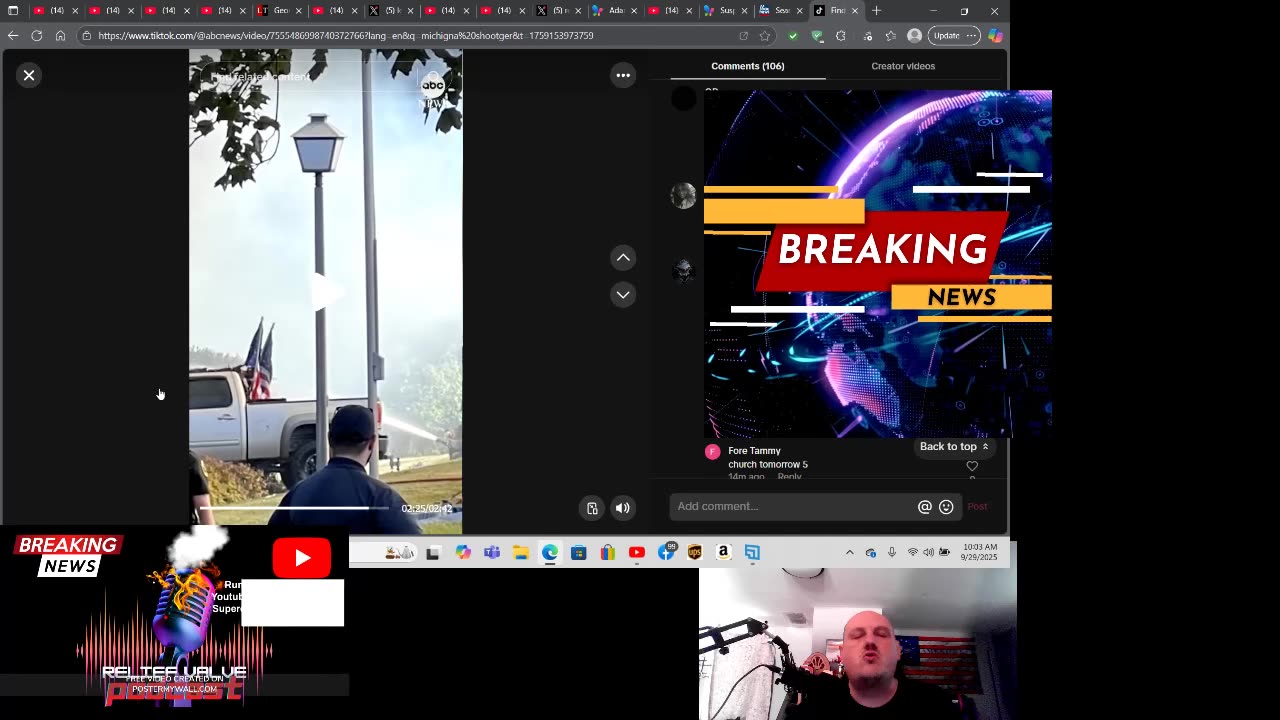
Task: Open the Copilot app in taskbar
Action: 463,553
